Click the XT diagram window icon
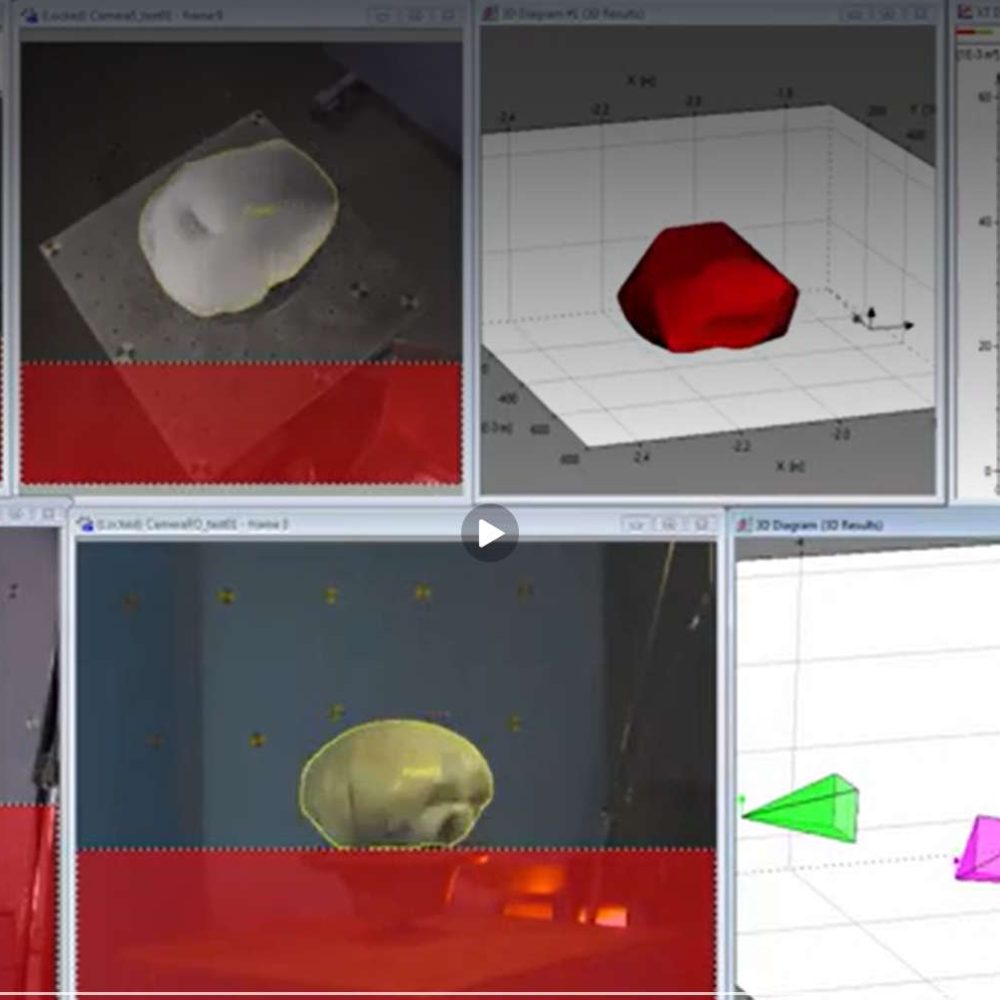Viewport: 1000px width, 1000px height. point(965,11)
